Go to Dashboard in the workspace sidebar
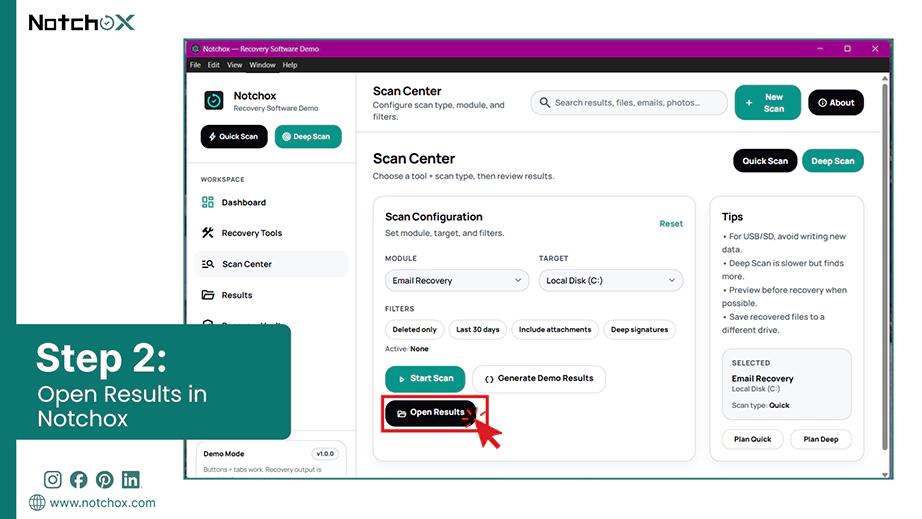Image resolution: width=922 pixels, height=519 pixels. [x=271, y=202]
